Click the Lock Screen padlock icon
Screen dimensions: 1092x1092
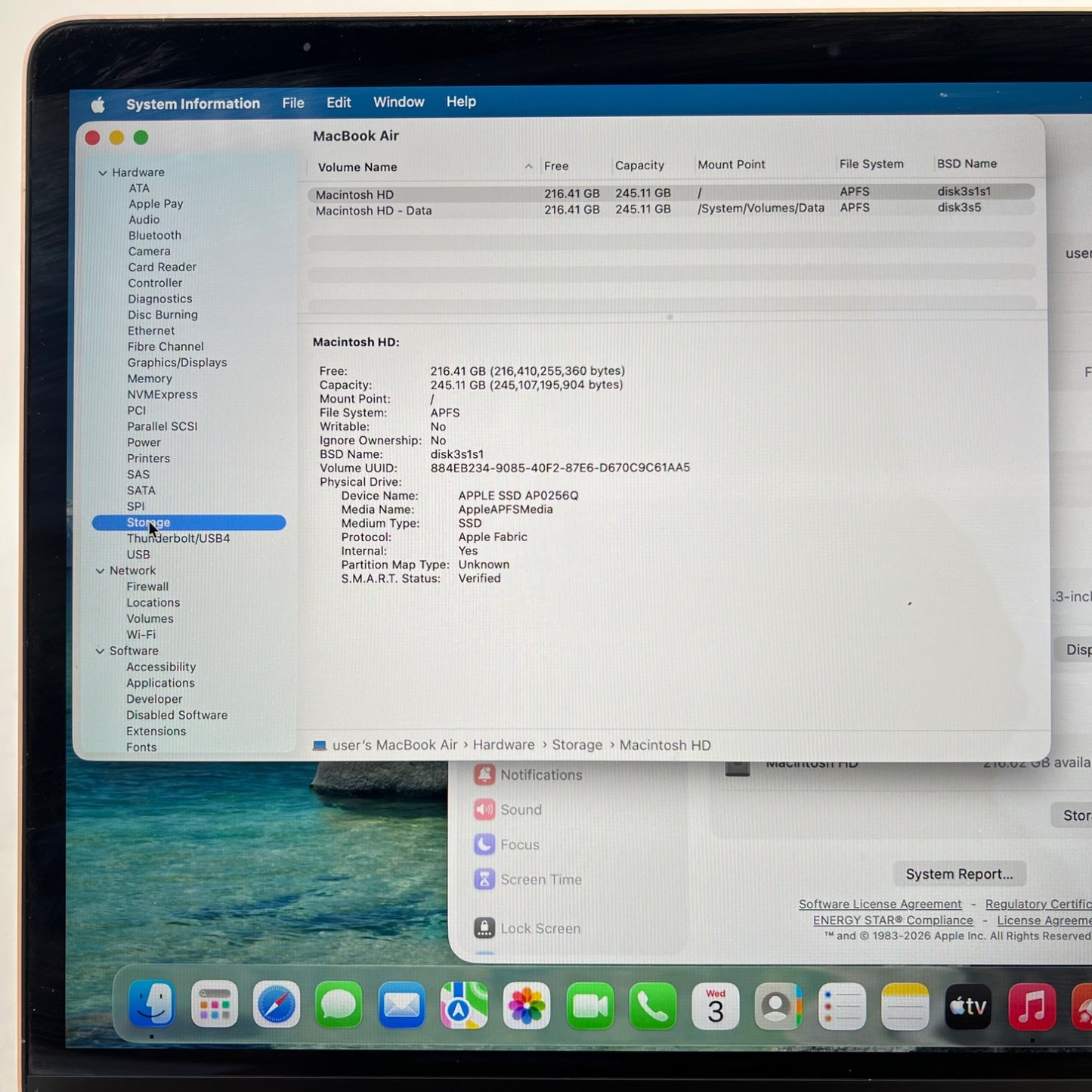[484, 927]
